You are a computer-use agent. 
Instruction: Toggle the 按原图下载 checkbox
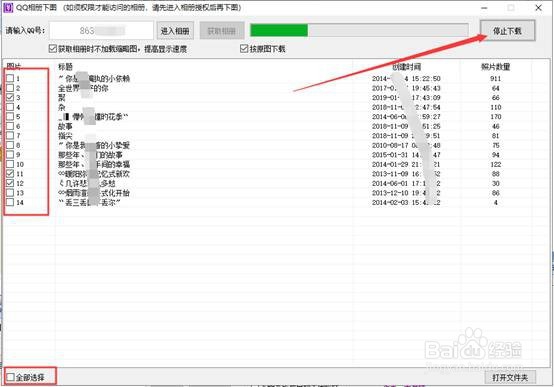click(244, 49)
